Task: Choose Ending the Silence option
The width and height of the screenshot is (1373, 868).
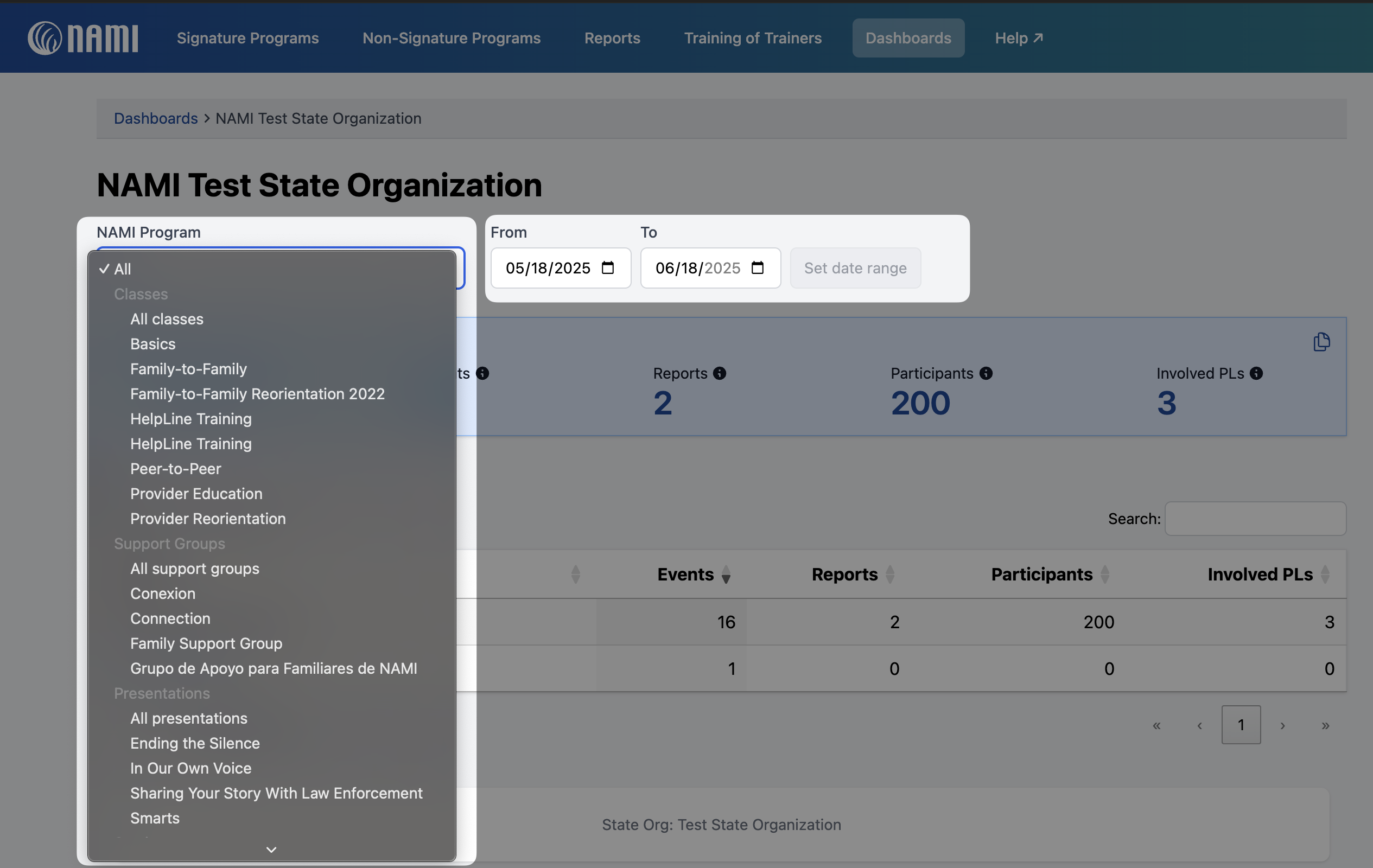Action: pyautogui.click(x=271, y=743)
